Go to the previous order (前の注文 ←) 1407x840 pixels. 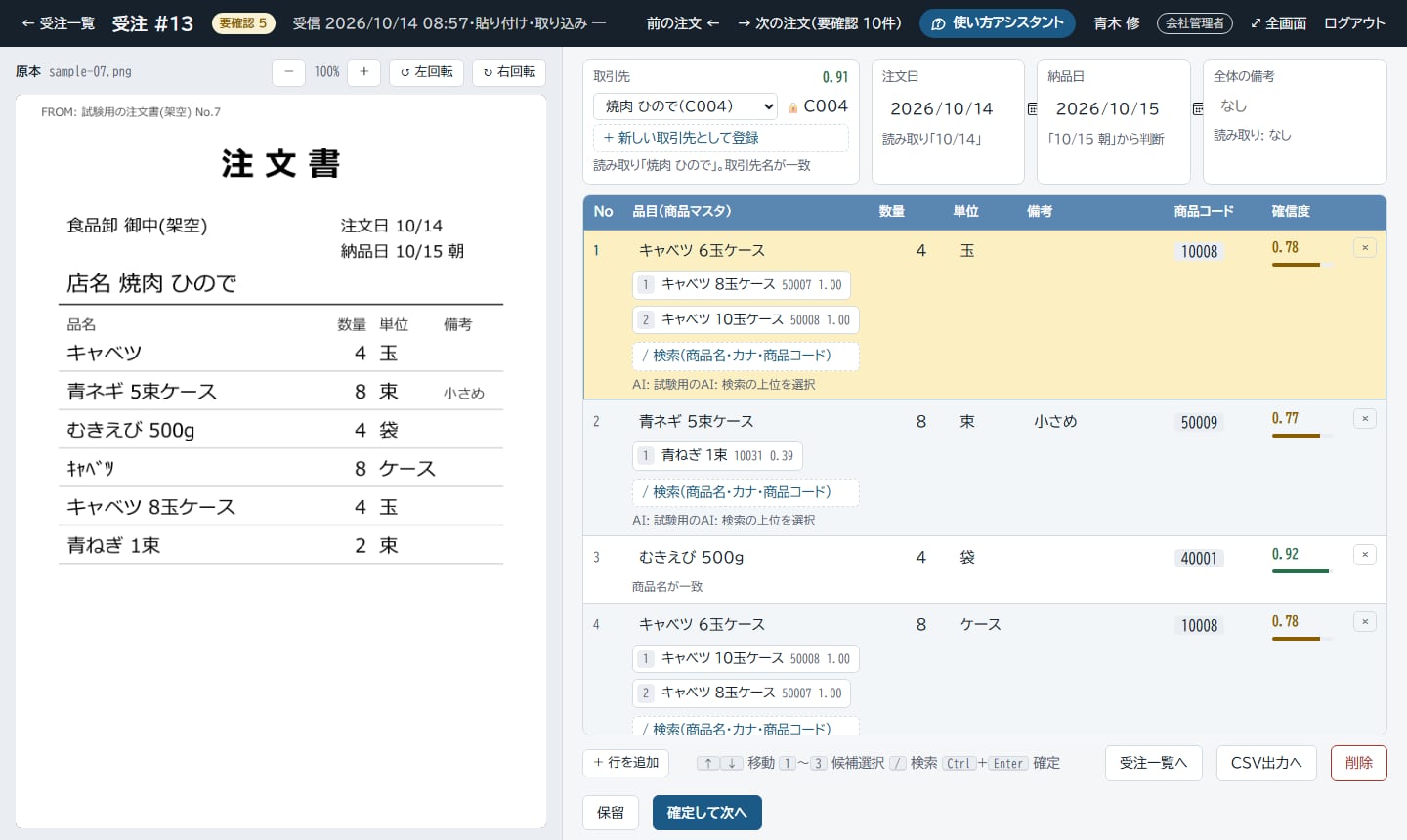[x=683, y=23]
